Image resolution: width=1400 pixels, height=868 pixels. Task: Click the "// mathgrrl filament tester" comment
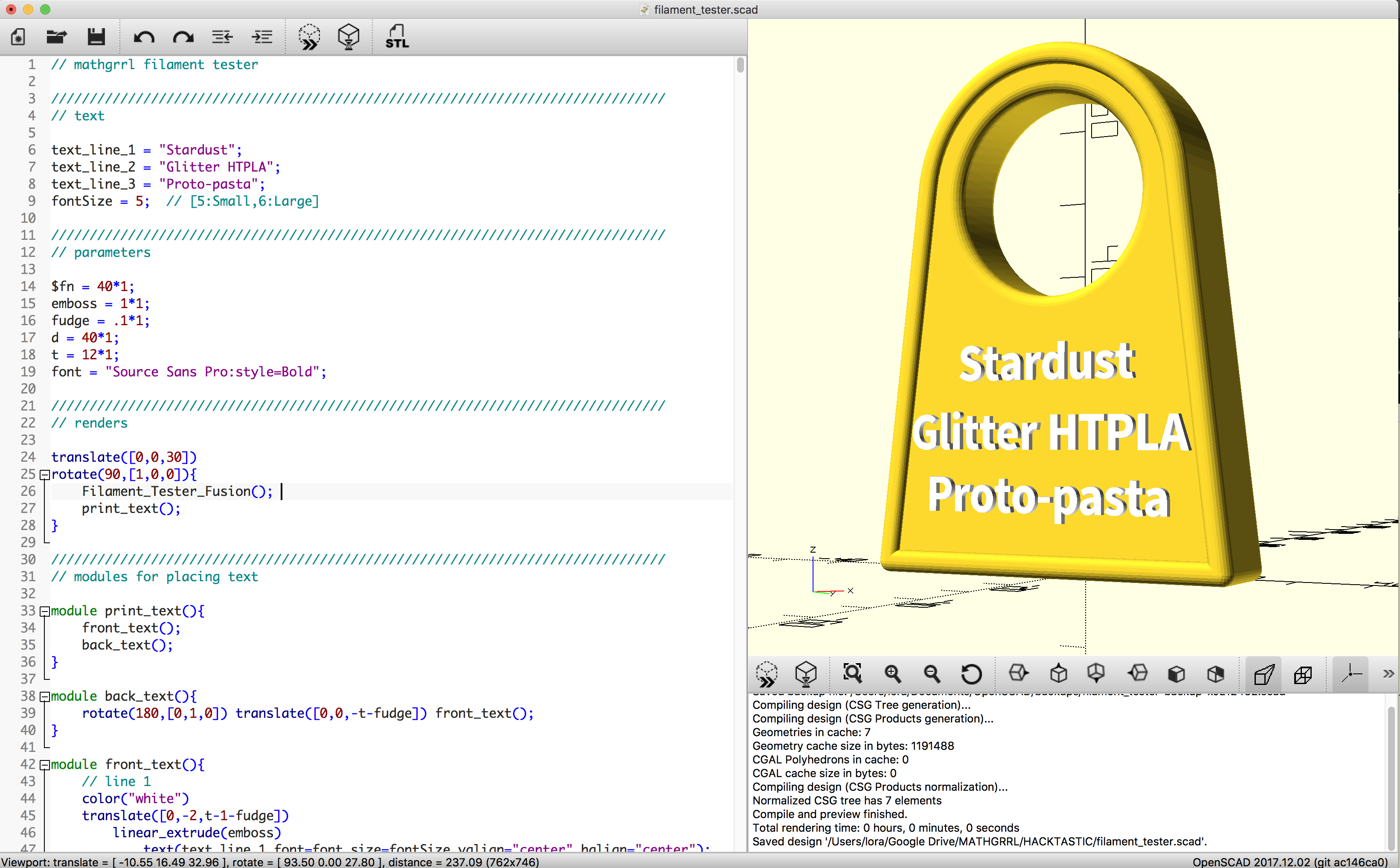click(x=155, y=65)
